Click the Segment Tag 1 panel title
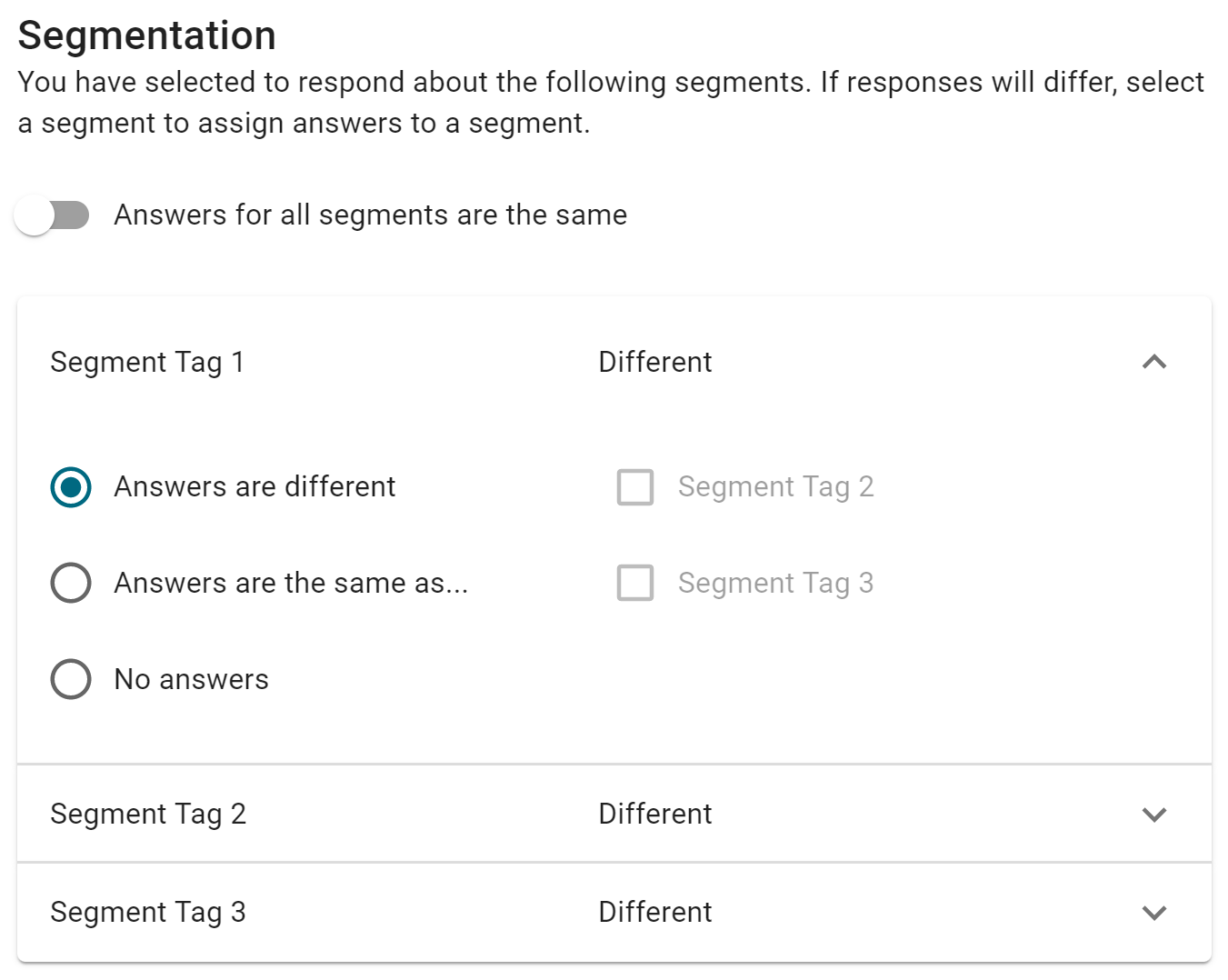This screenshot has height=980, width=1228. (x=147, y=362)
